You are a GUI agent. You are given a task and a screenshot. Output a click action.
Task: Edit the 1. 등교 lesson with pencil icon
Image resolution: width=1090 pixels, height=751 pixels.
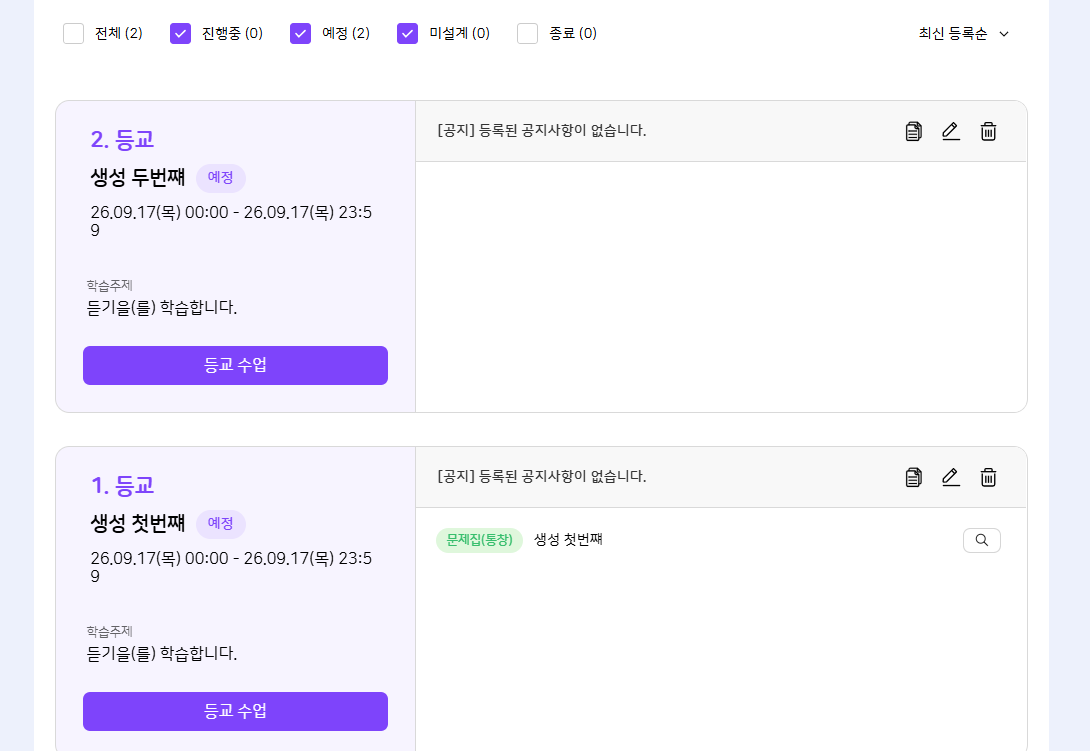(951, 477)
